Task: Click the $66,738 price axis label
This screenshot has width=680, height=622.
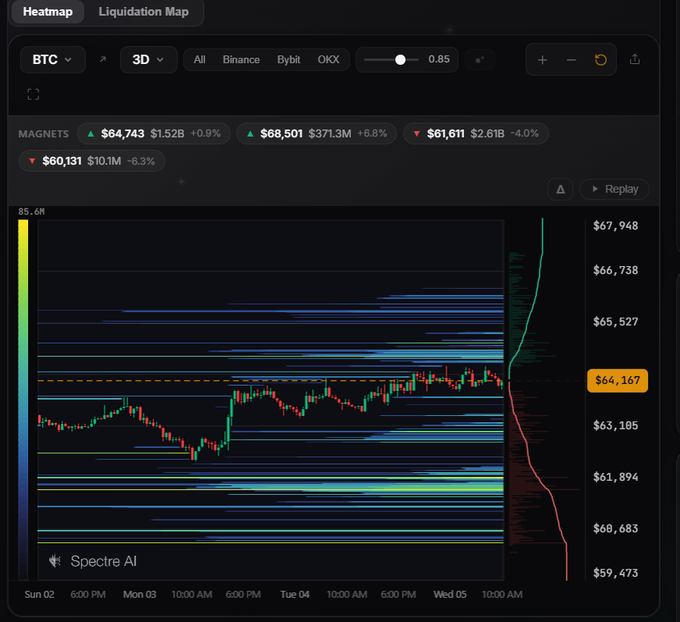Action: 616,270
